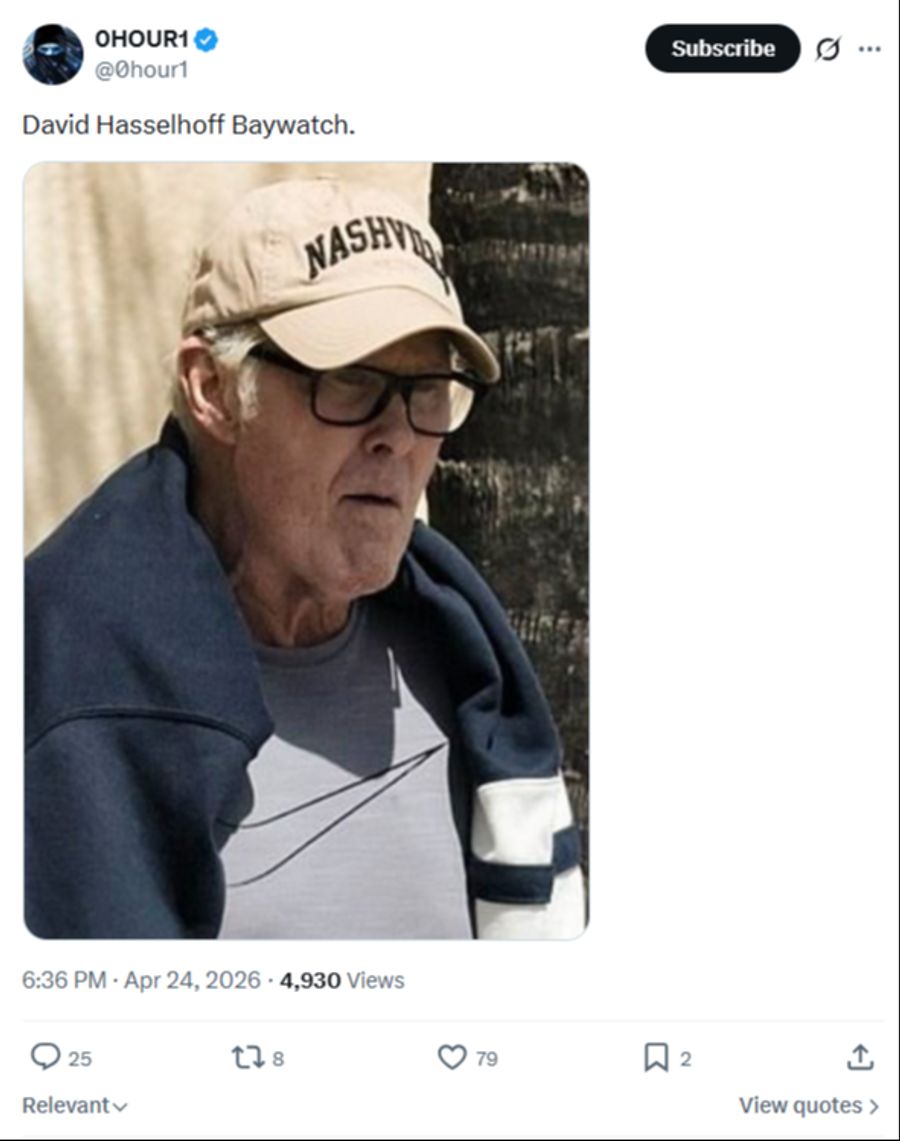Click the 4,930 Views counter

(x=342, y=980)
